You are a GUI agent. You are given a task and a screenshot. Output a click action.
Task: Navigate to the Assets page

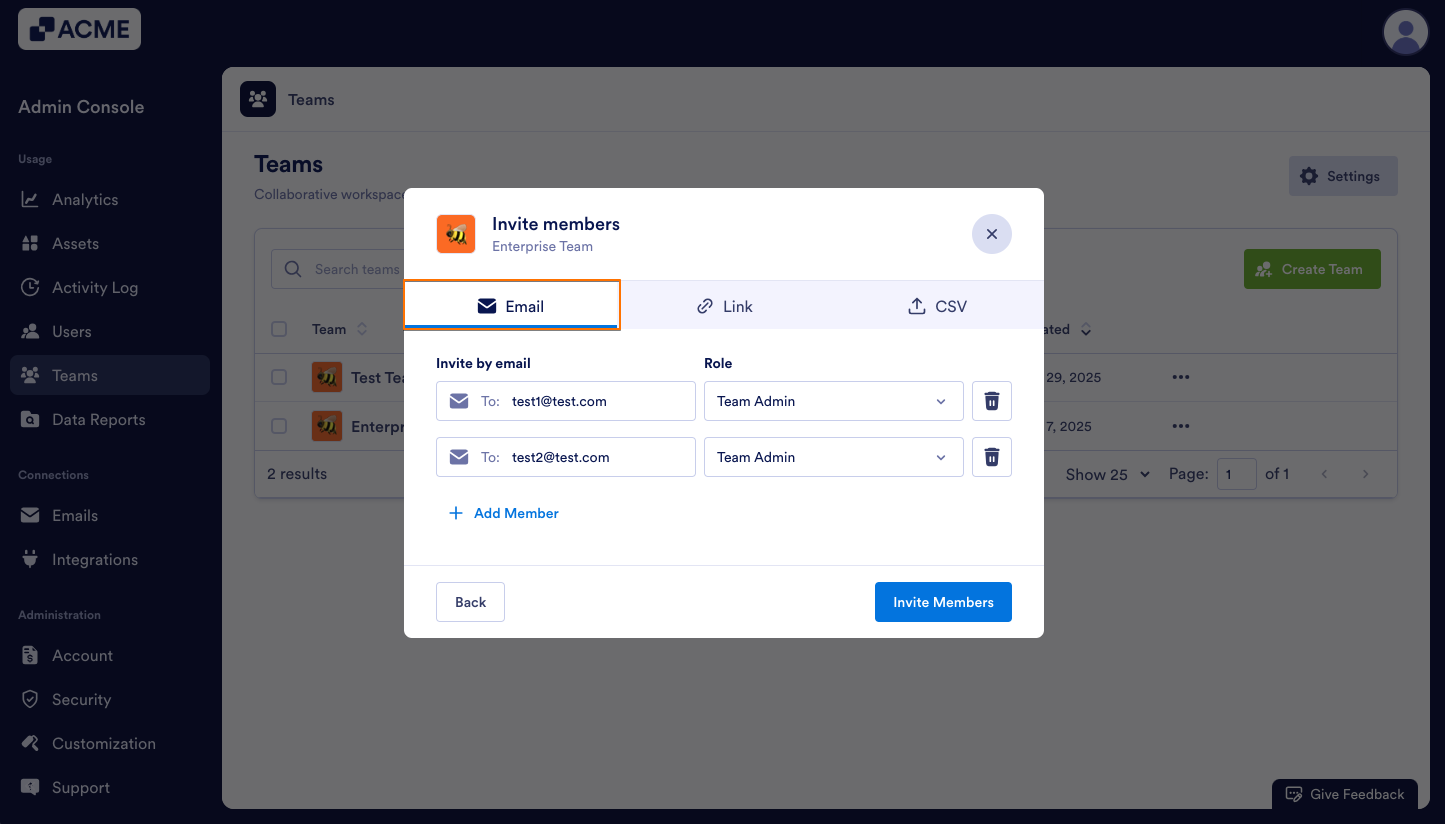tap(75, 243)
